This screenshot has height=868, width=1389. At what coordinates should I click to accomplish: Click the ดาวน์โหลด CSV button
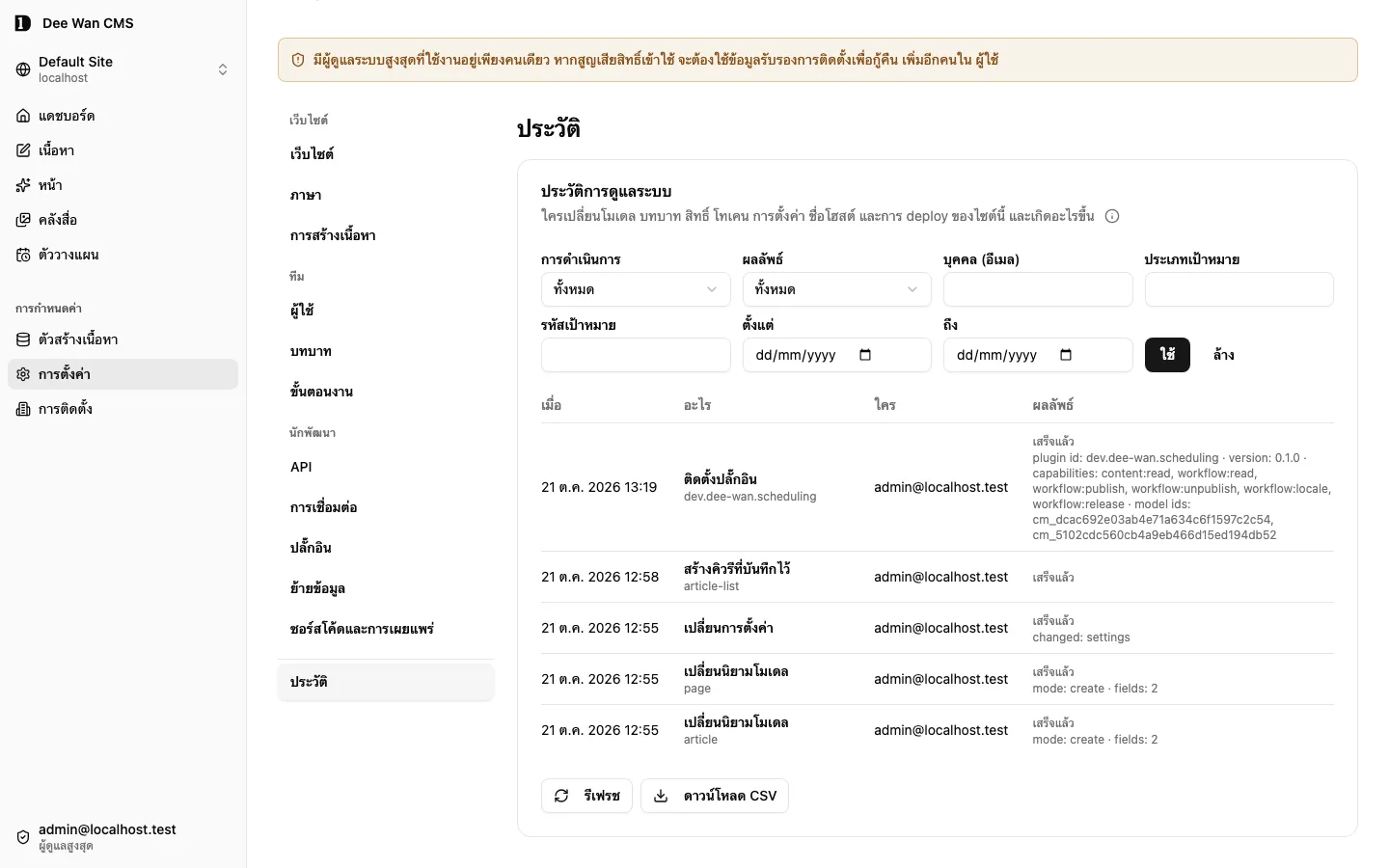coord(715,796)
